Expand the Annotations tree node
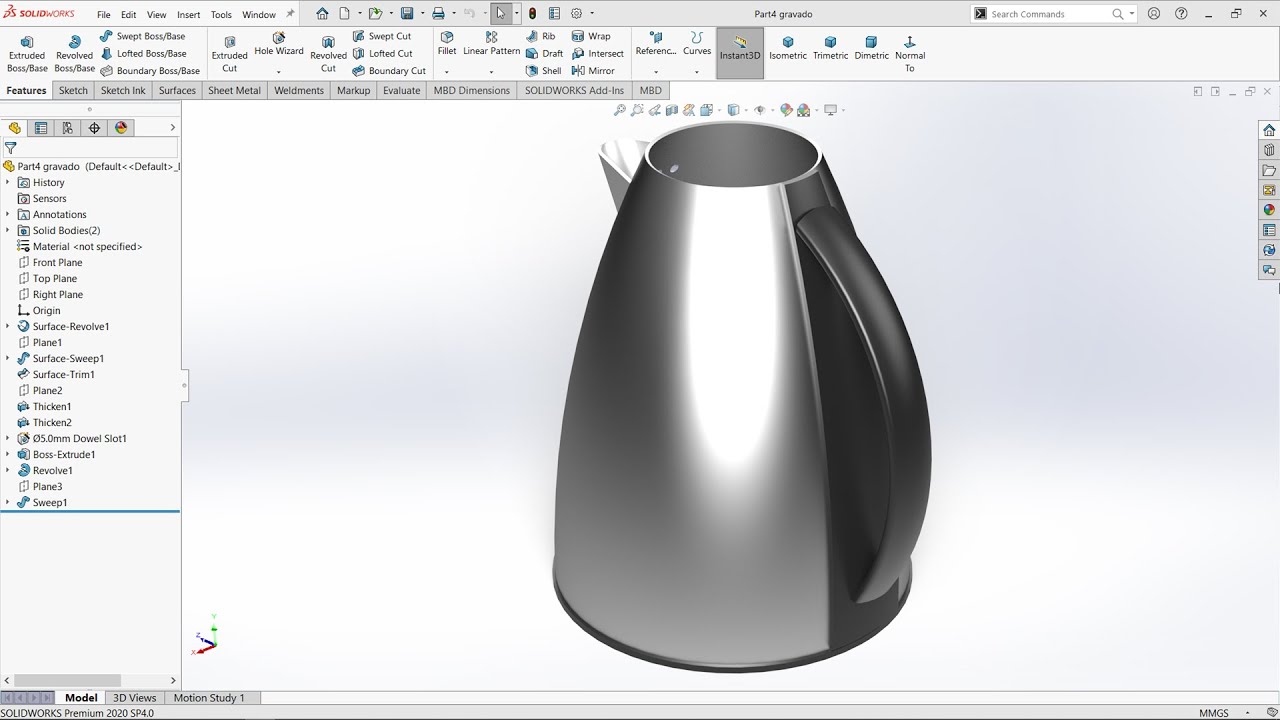 point(8,214)
